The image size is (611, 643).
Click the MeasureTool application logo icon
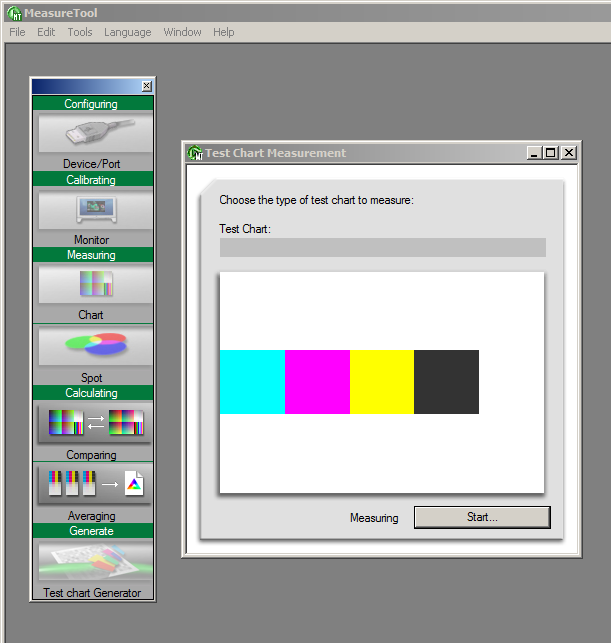pyautogui.click(x=14, y=13)
